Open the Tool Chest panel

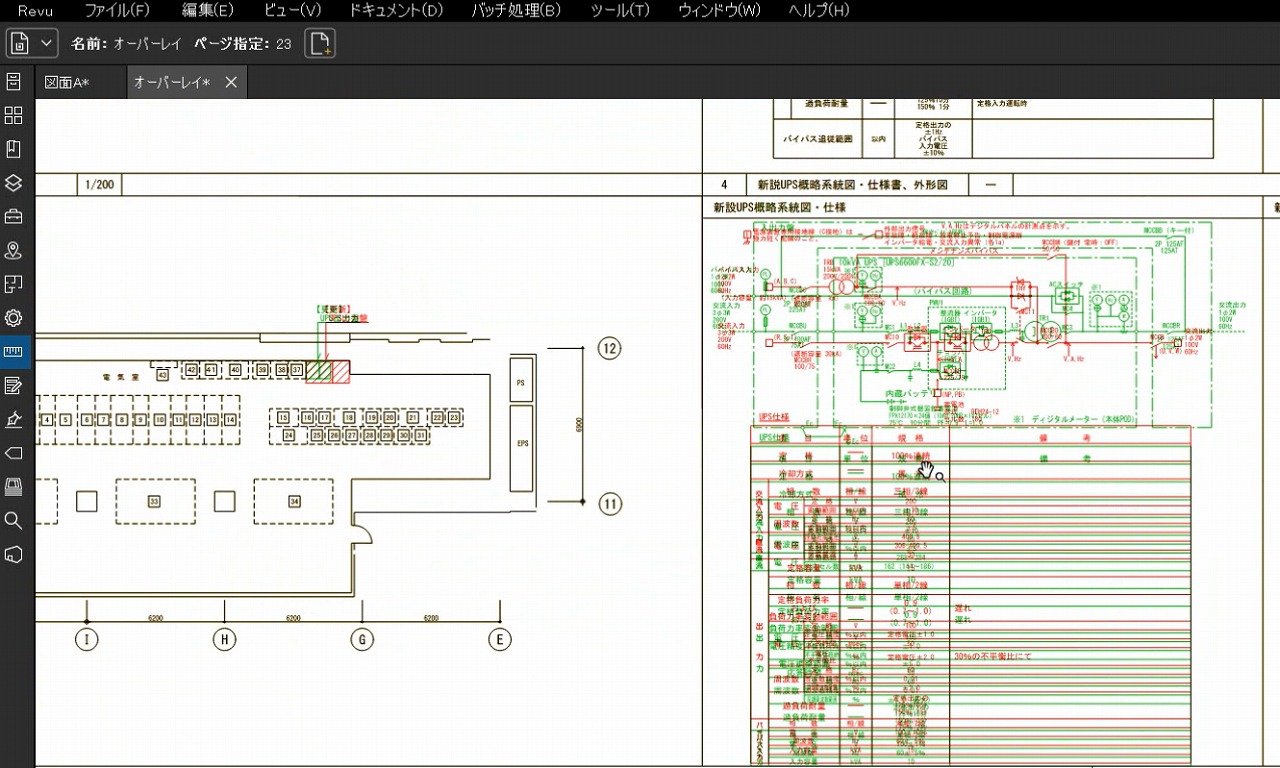14,217
